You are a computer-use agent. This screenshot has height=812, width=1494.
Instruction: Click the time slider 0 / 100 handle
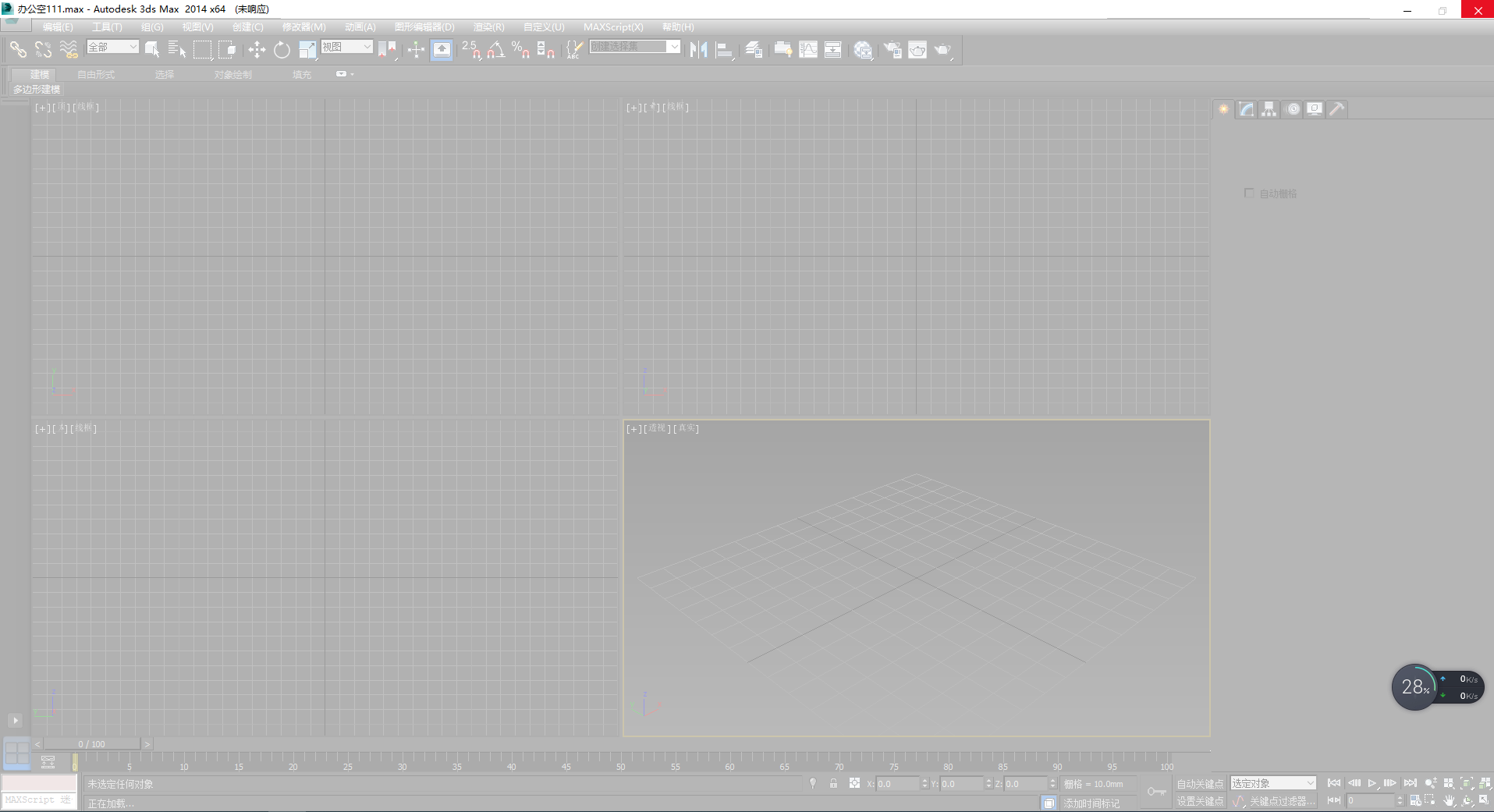(x=91, y=744)
